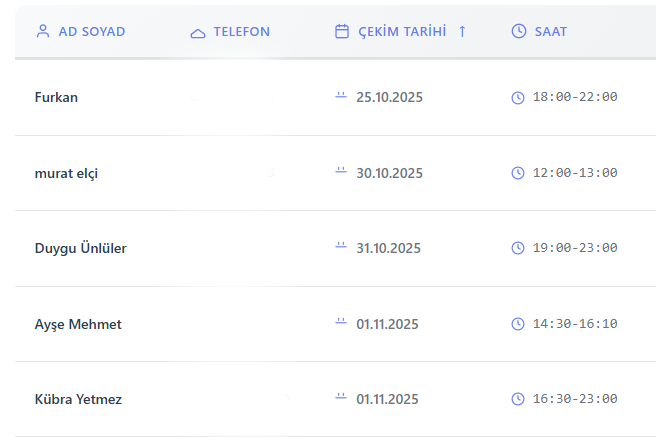
Task: Click the clock icon beside 18:00-22:00
Action: (518, 97)
